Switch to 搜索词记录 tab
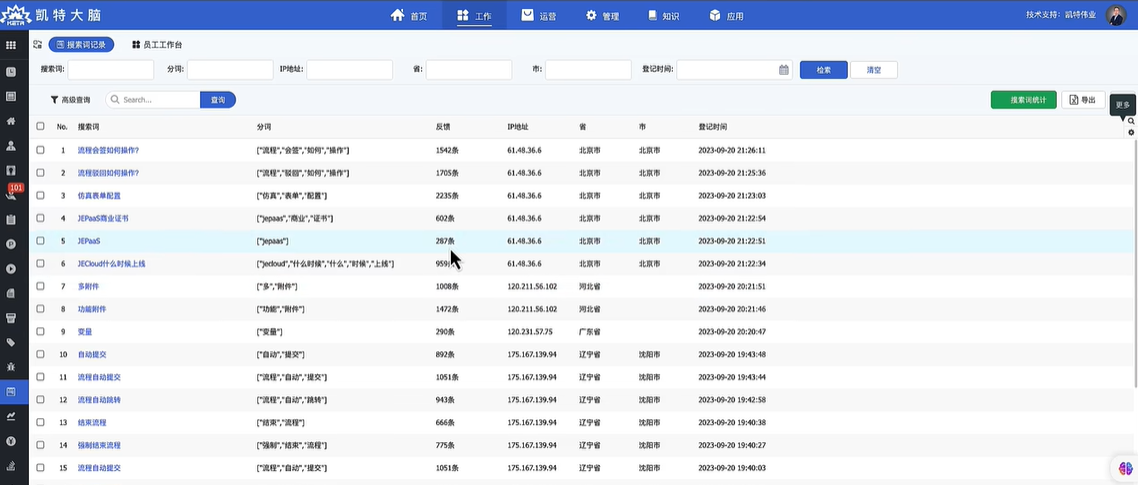This screenshot has width=1138, height=485. (x=81, y=44)
